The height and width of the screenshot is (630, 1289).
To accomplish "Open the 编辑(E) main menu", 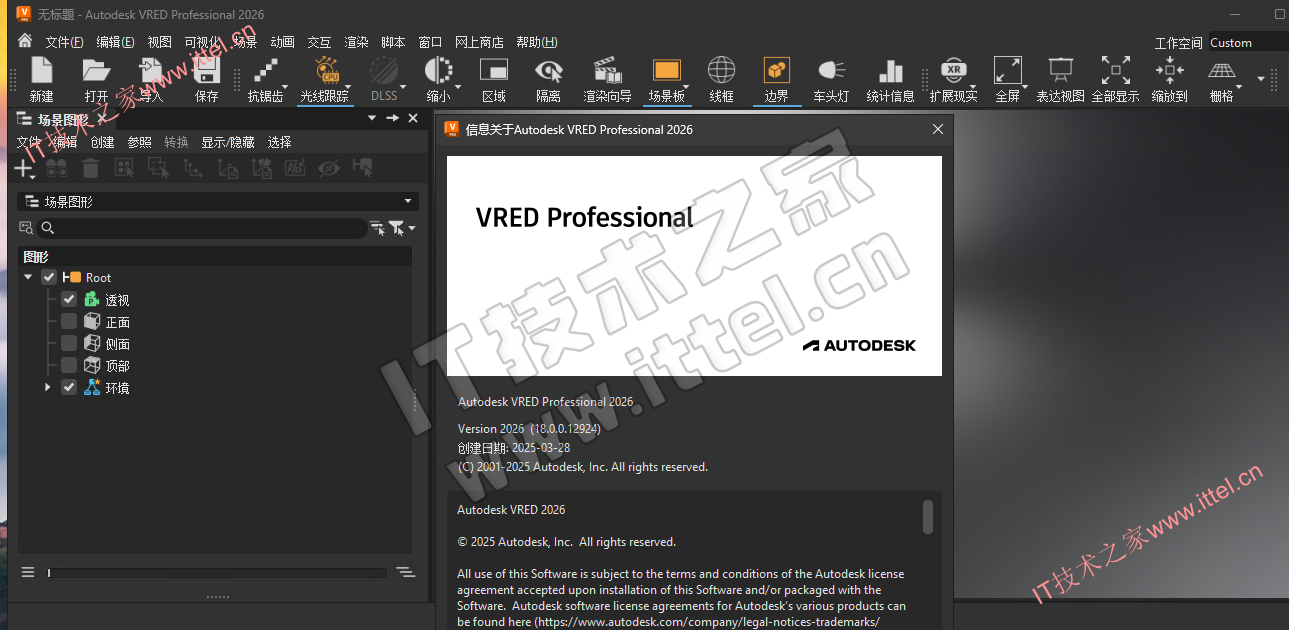I will click(x=115, y=42).
